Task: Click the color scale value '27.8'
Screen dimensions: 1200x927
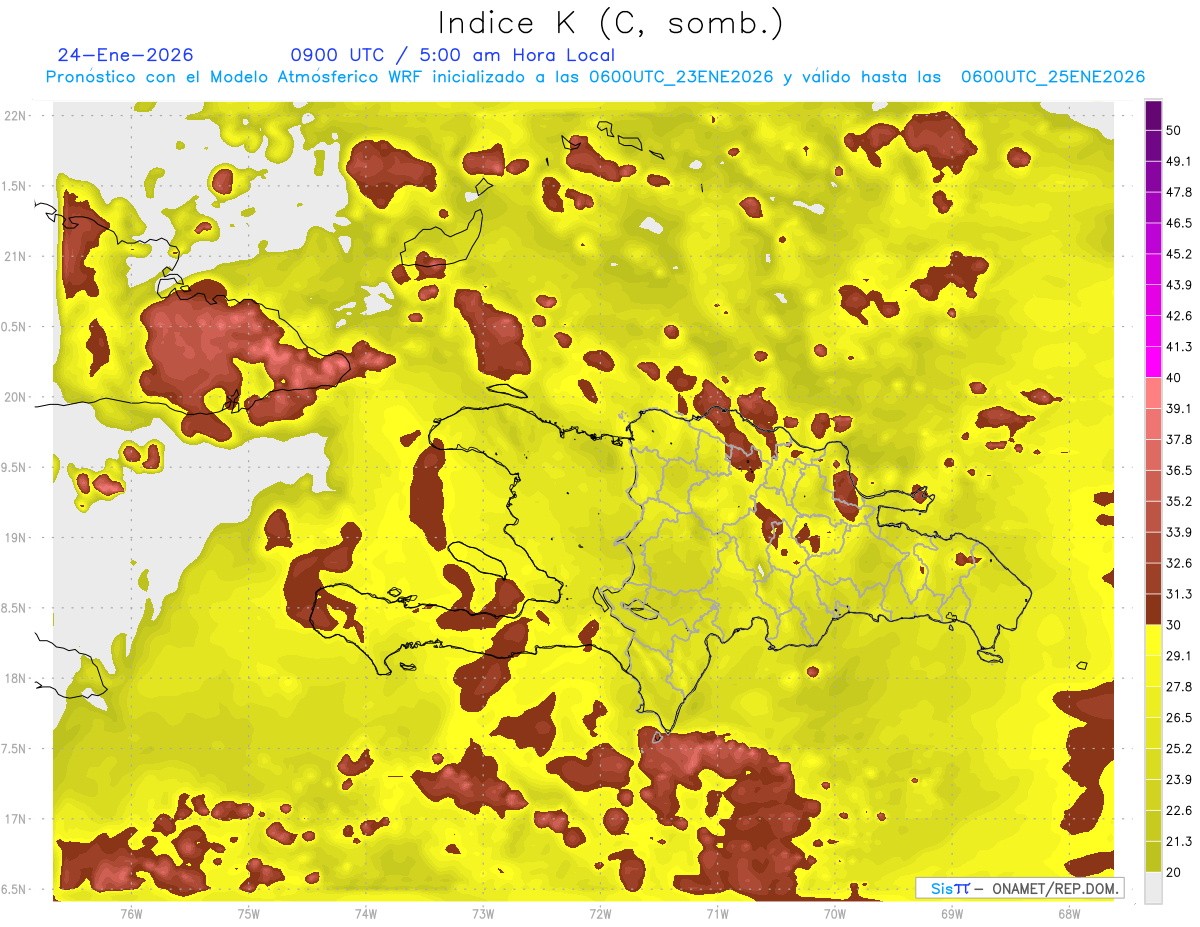Action: point(1179,686)
